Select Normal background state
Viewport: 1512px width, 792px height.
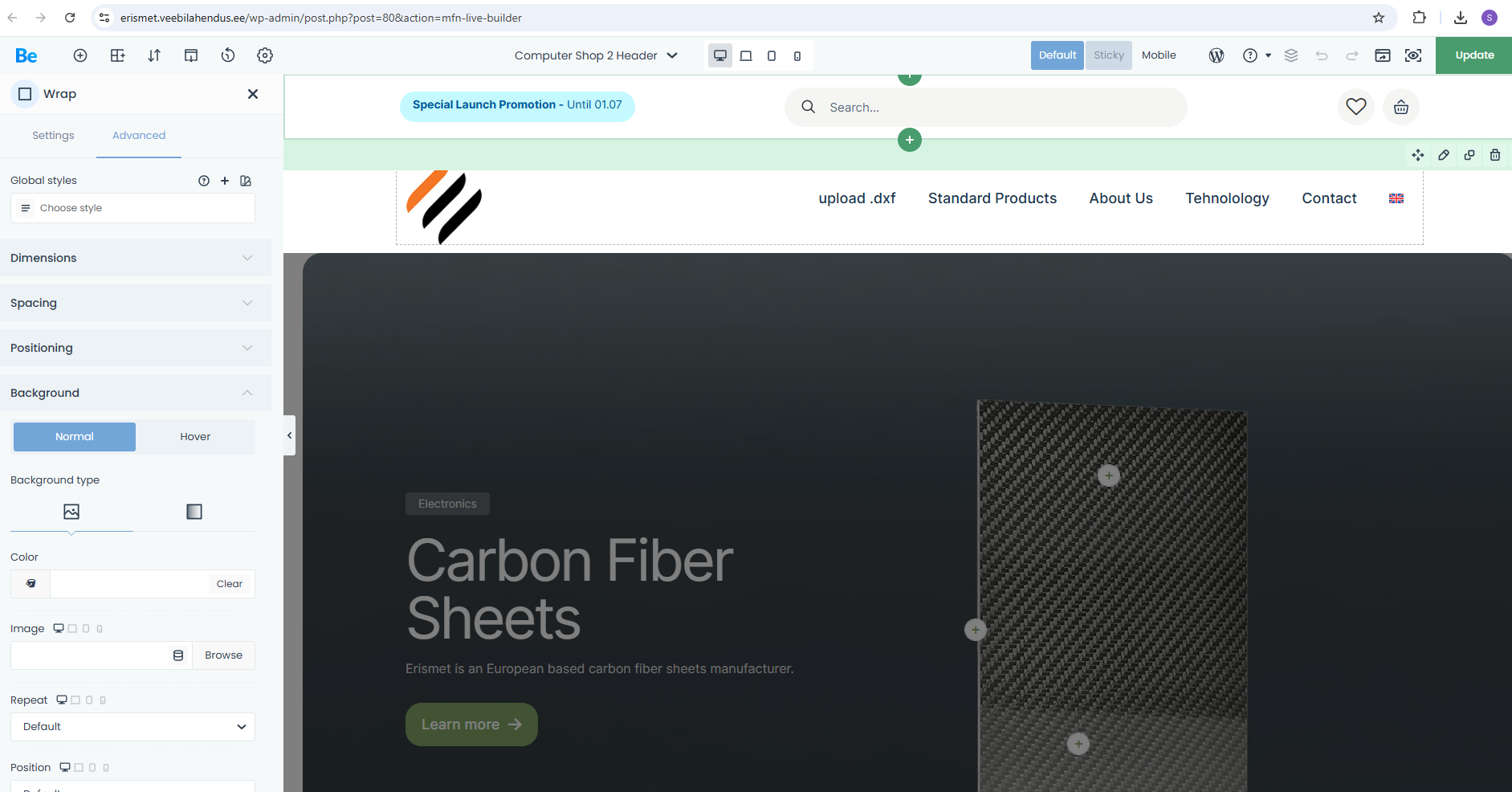tap(75, 437)
